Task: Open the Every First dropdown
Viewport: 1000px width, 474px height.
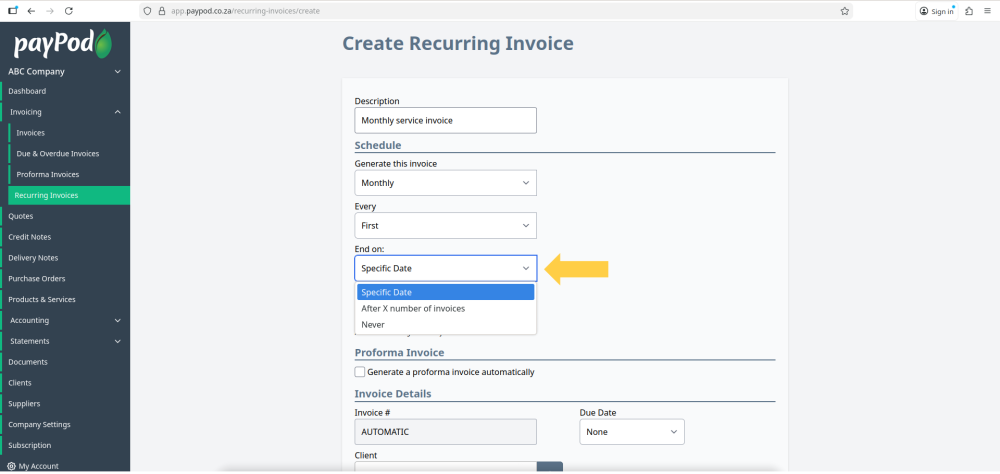Action: (x=445, y=226)
